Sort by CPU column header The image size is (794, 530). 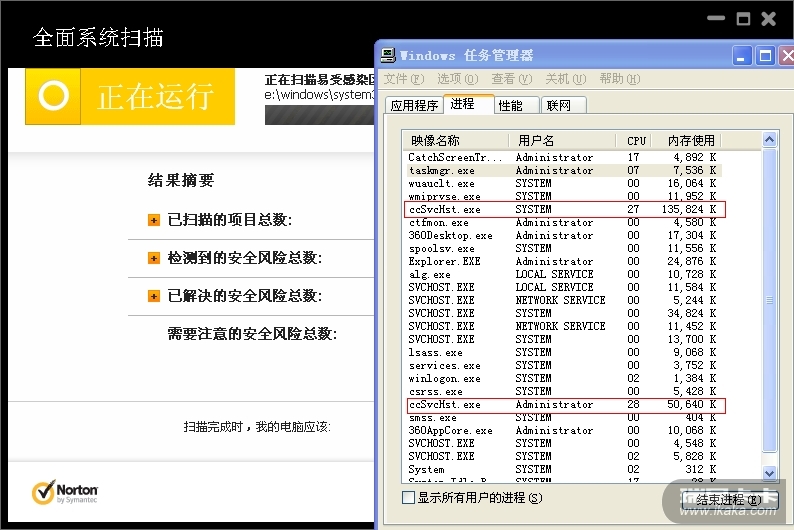coord(634,140)
